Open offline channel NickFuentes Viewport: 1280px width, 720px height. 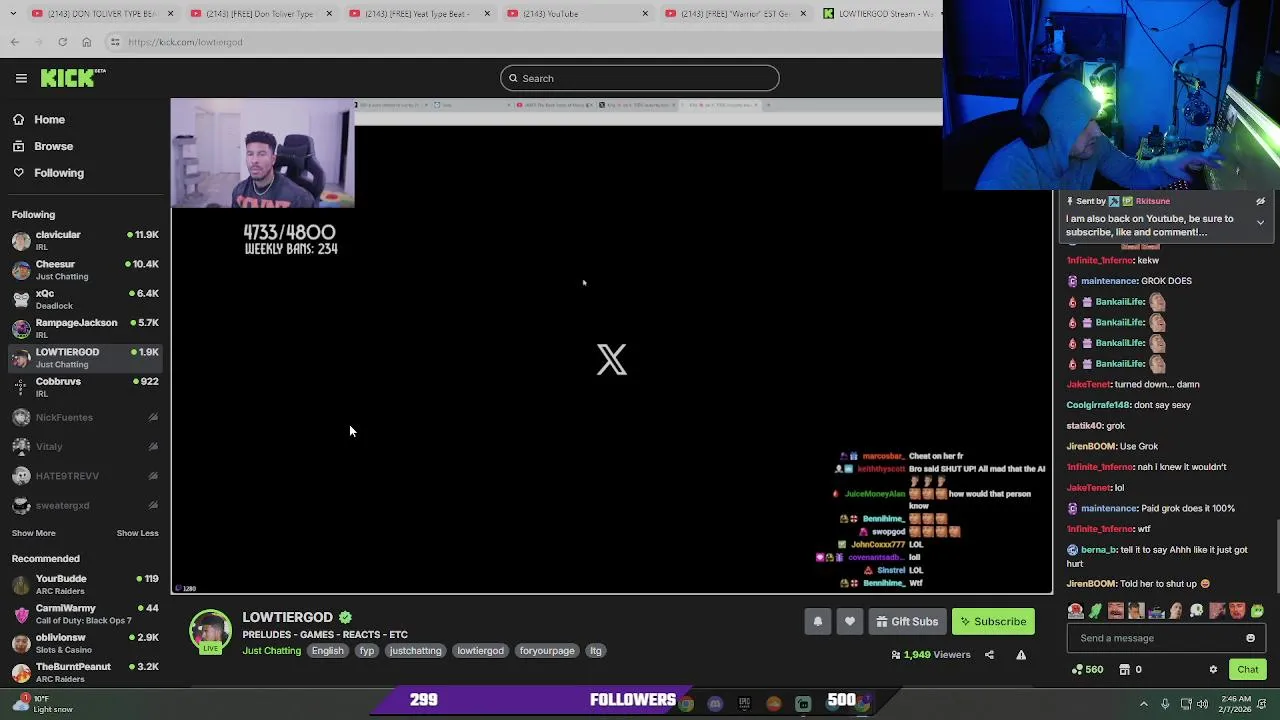[x=85, y=417]
